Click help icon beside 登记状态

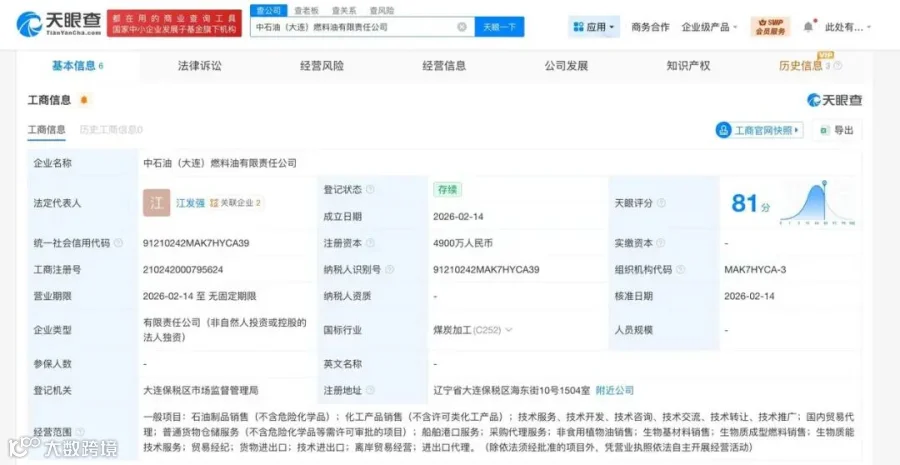tap(370, 189)
